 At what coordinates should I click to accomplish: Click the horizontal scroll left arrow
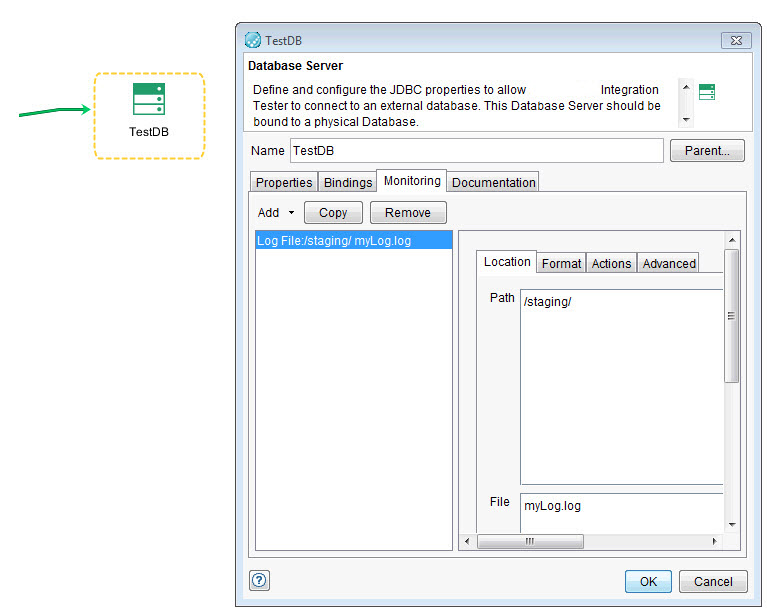[x=467, y=541]
